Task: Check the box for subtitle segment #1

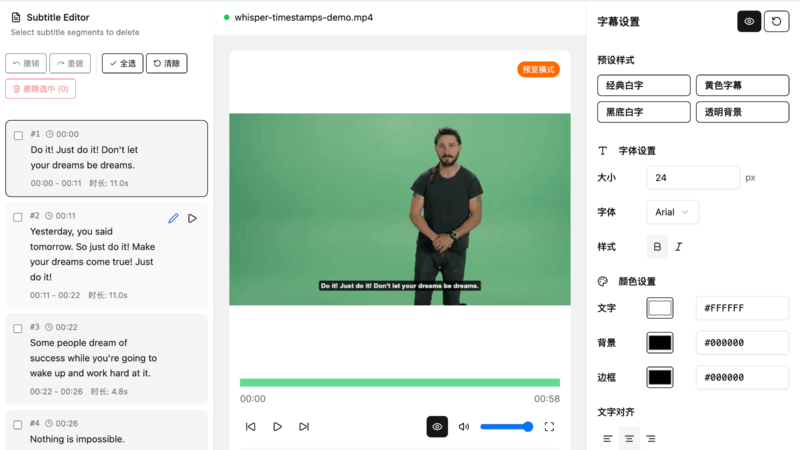Action: tap(18, 135)
